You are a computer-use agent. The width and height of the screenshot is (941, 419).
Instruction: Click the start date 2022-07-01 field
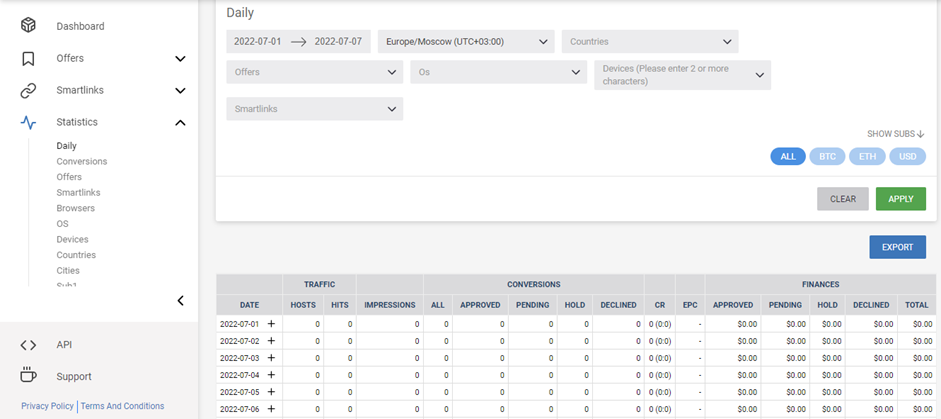click(x=257, y=42)
